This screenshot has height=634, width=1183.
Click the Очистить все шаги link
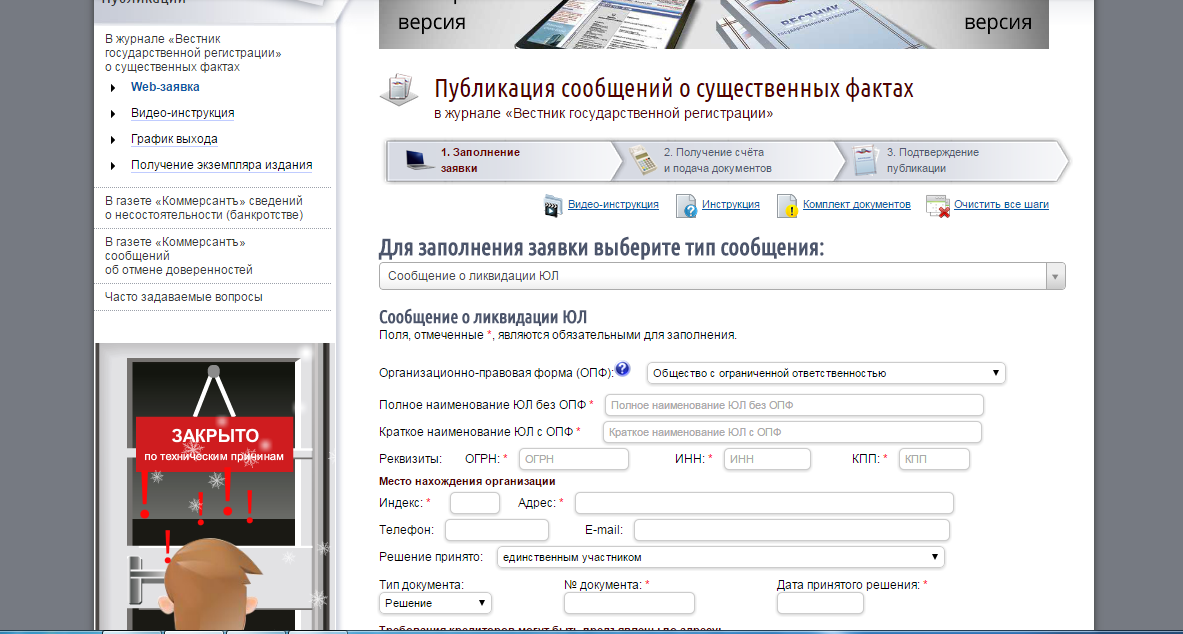click(x=1001, y=205)
